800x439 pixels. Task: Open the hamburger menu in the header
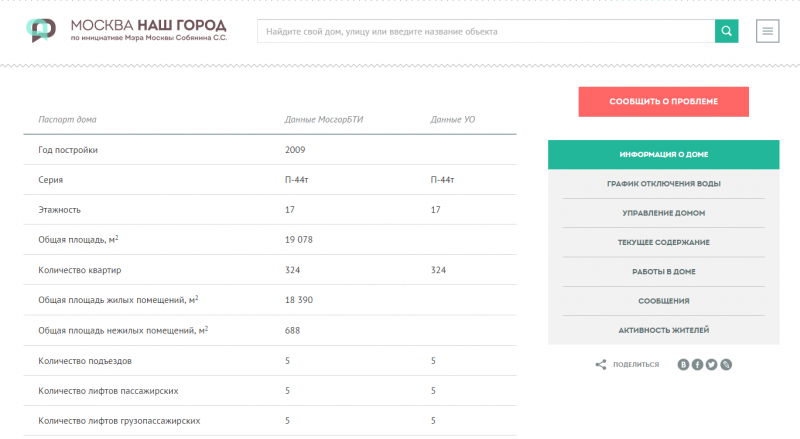[767, 31]
